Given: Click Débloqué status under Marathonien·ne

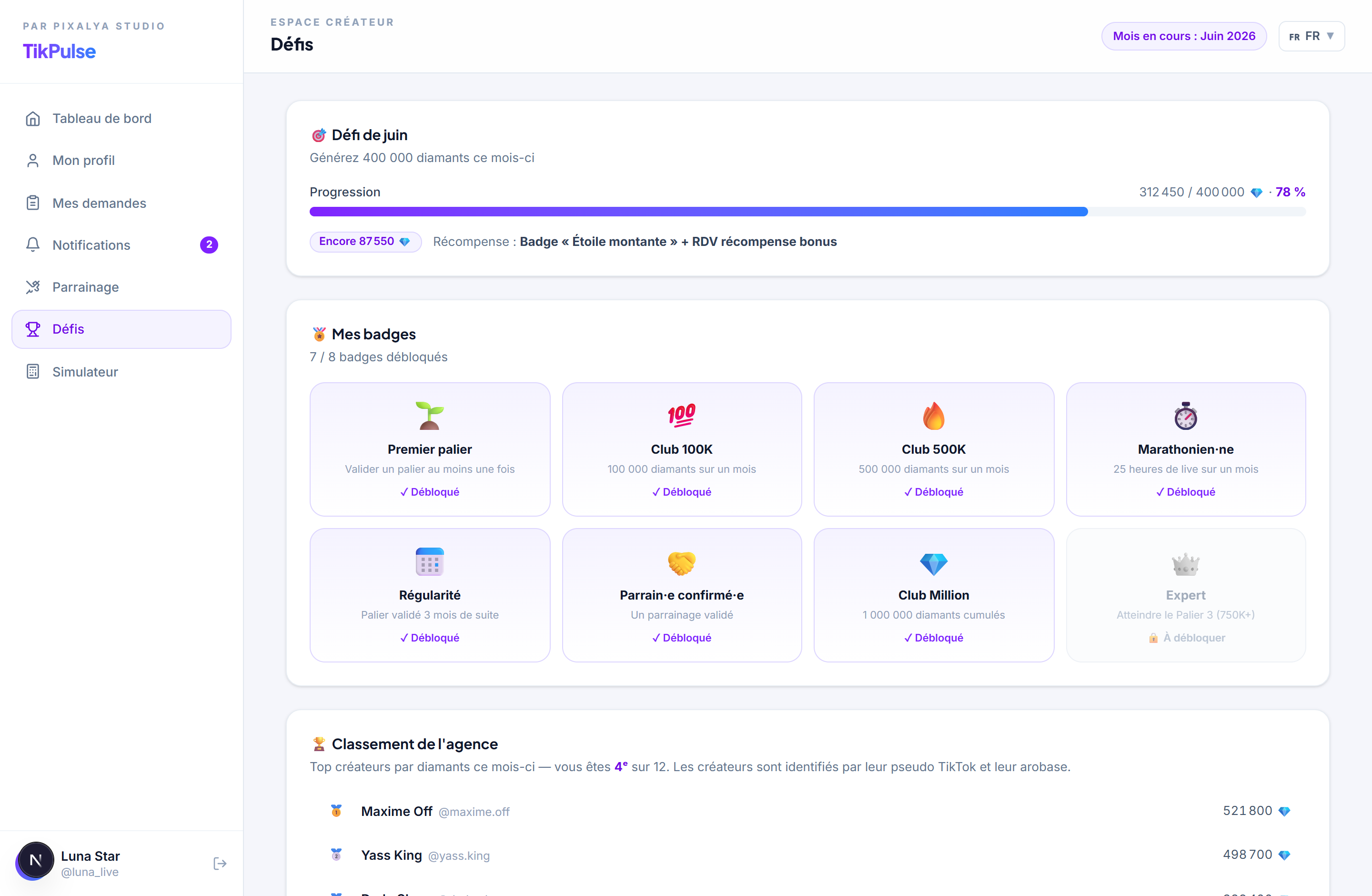Looking at the screenshot, I should click(x=1186, y=492).
